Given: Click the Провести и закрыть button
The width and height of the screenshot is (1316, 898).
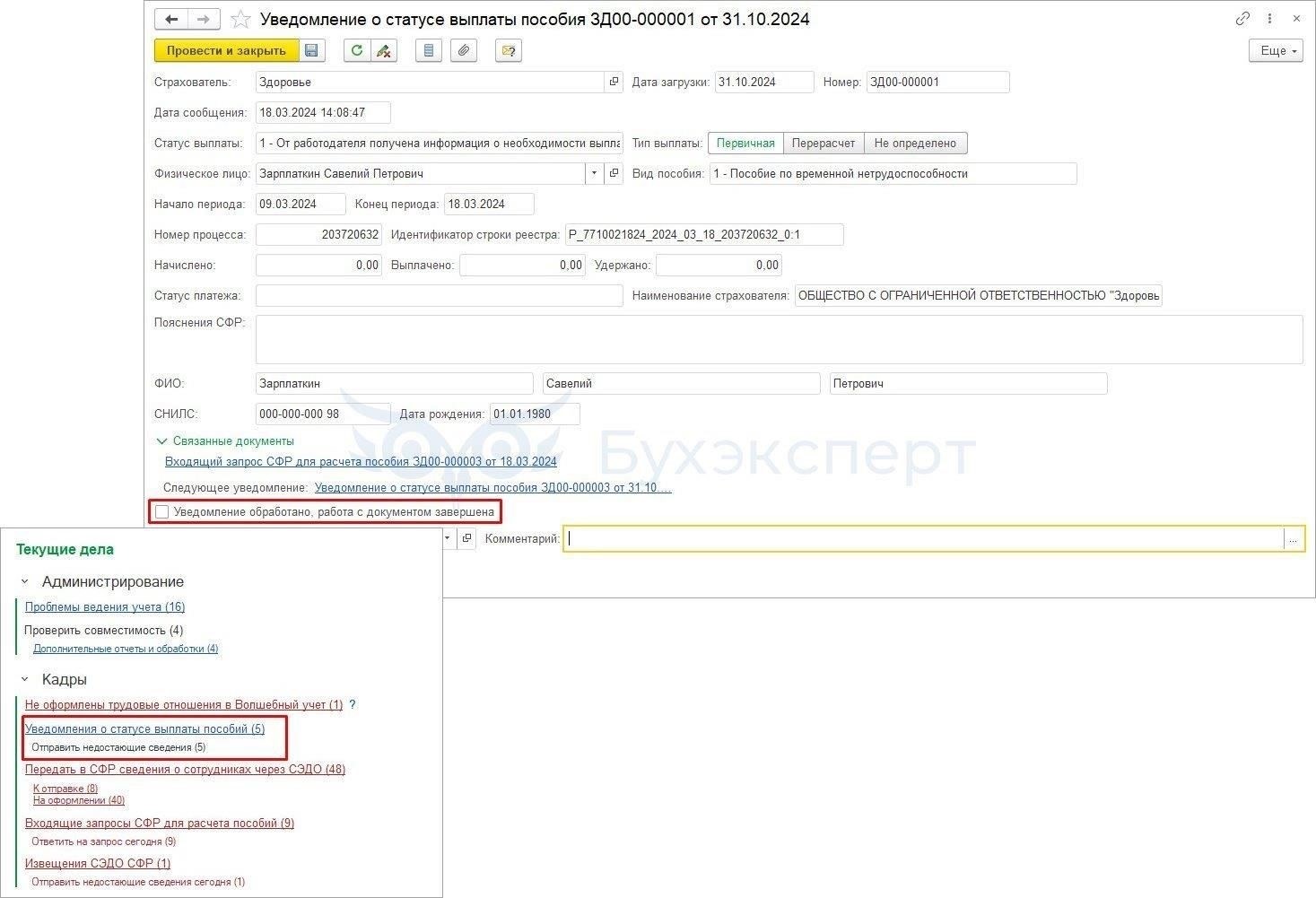Looking at the screenshot, I should [226, 50].
